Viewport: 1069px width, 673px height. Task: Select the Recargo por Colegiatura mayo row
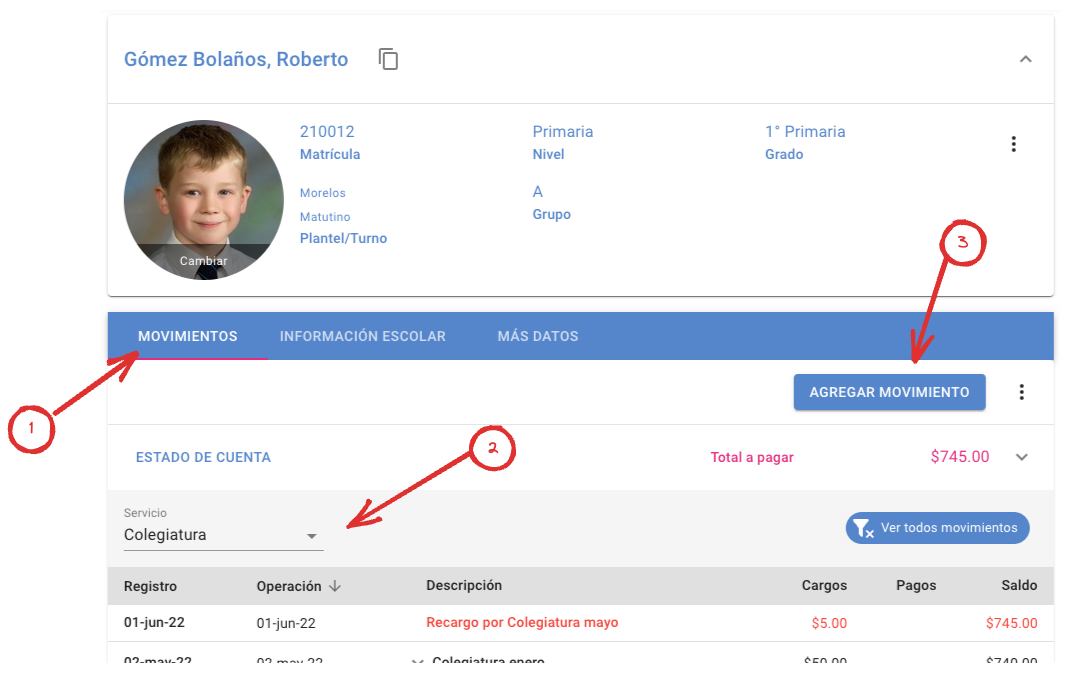(x=522, y=623)
